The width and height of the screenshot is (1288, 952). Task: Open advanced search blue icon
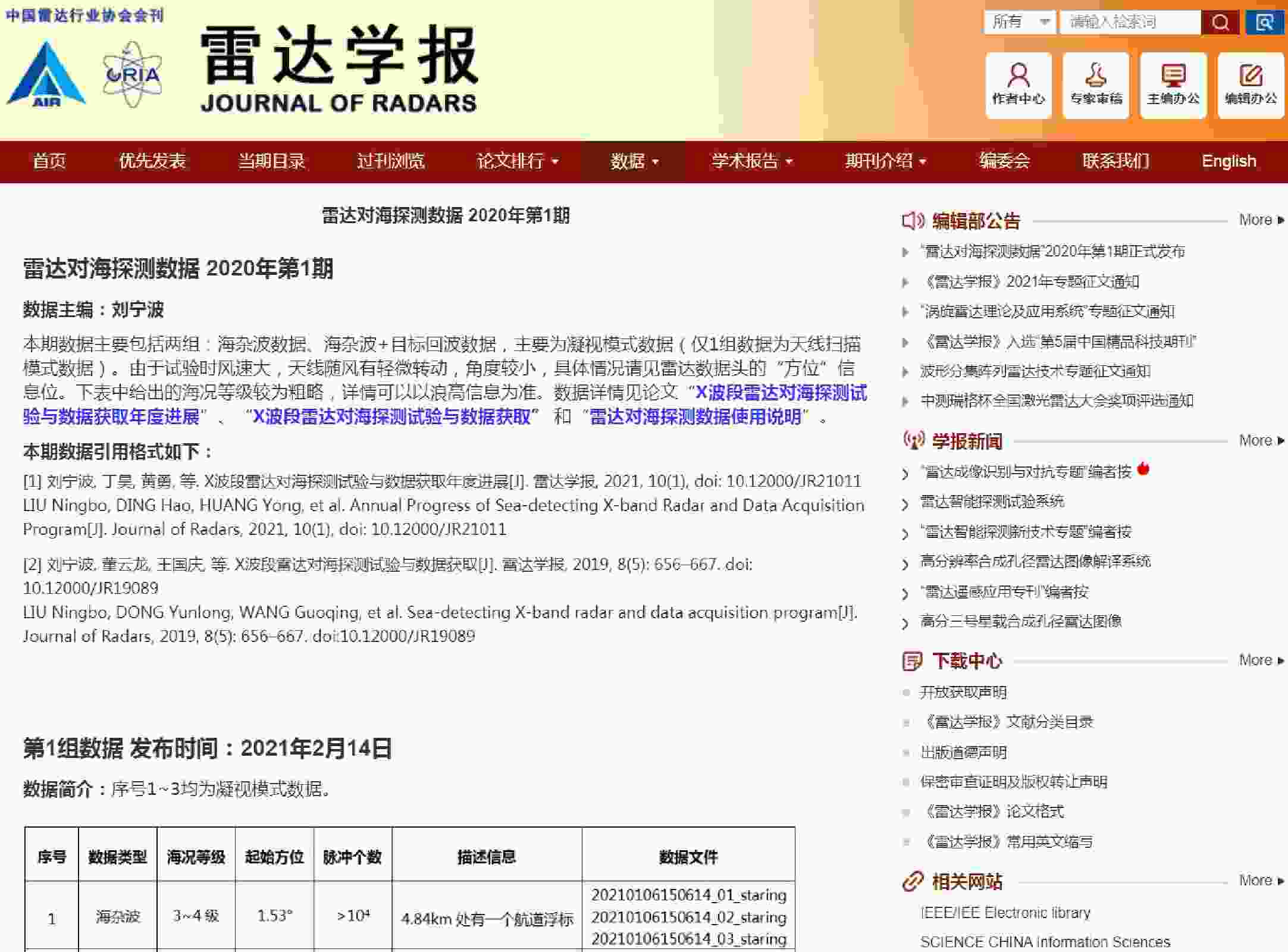(1264, 23)
